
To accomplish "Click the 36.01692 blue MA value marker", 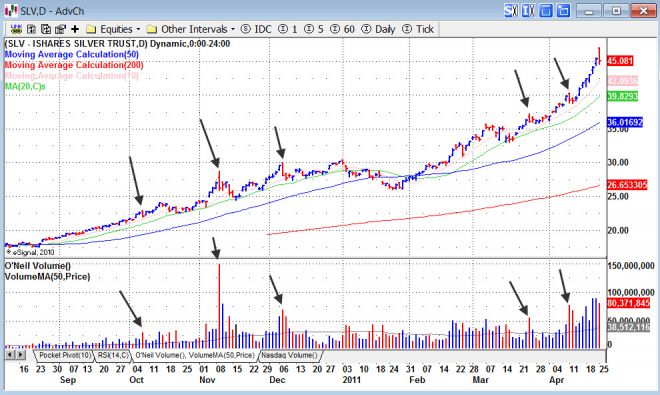I will point(625,123).
